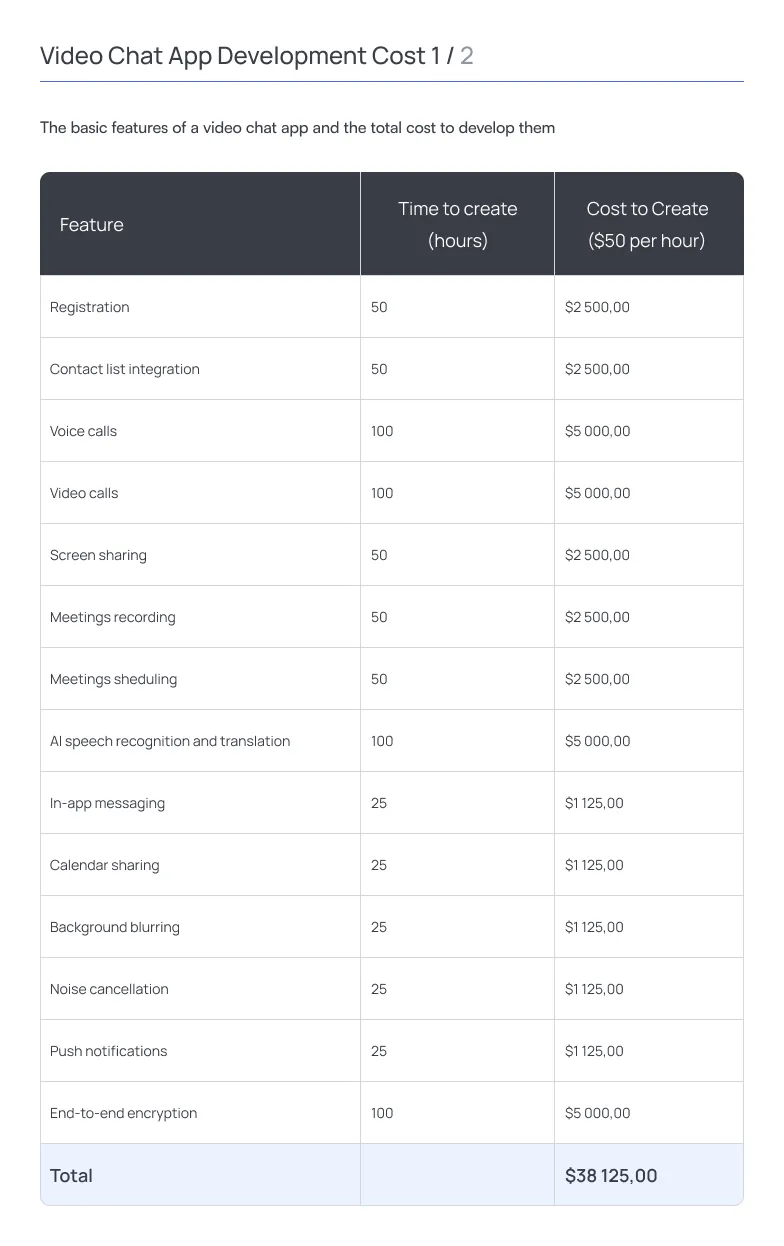784x1246 pixels.
Task: Click the subtitle about basic features
Action: [297, 128]
